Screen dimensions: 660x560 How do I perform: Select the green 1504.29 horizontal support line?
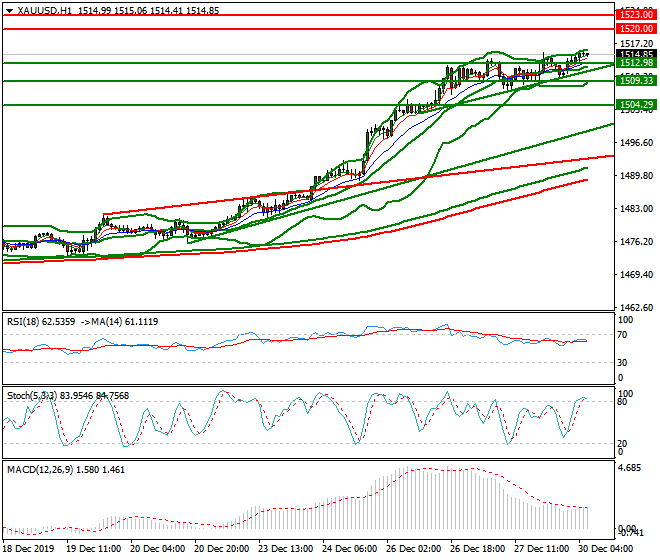pos(308,105)
